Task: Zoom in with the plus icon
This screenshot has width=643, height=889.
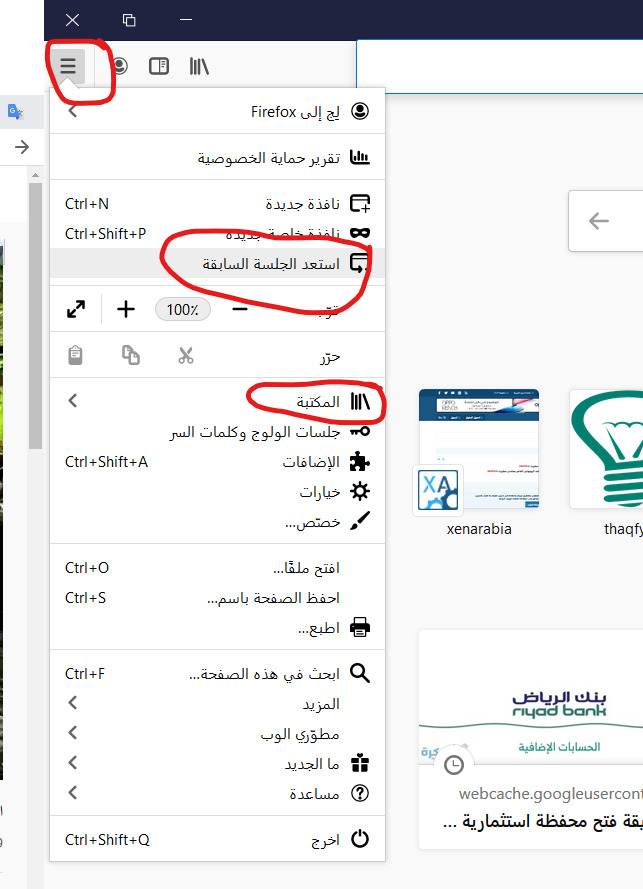Action: [126, 309]
